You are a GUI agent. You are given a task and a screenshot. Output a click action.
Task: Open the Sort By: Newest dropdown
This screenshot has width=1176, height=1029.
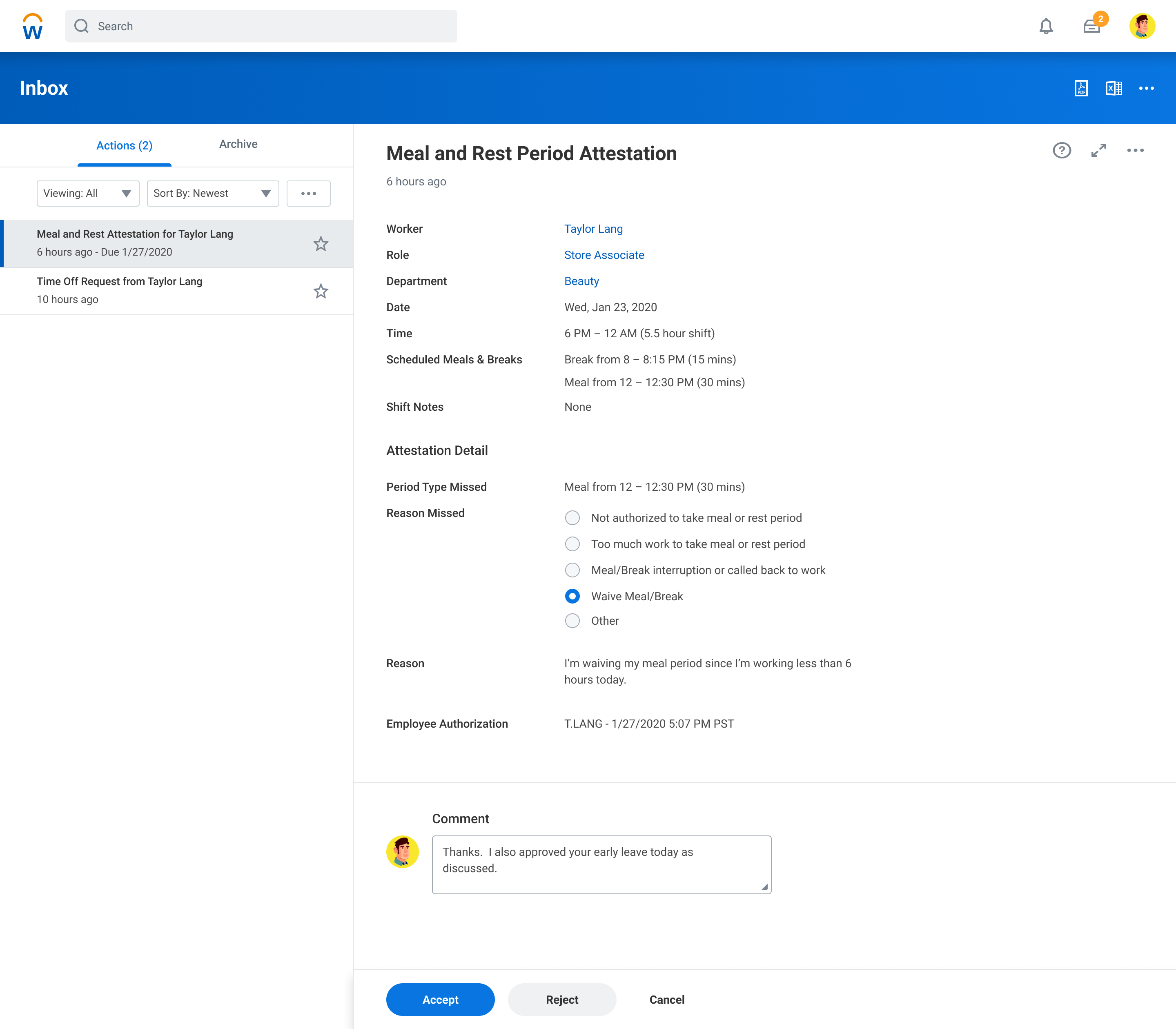(212, 194)
